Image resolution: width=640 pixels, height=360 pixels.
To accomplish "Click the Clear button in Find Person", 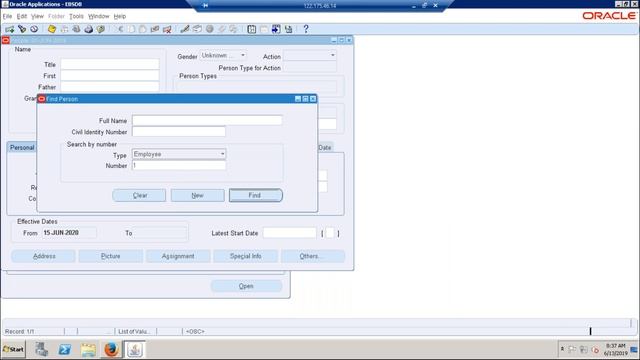I will [x=139, y=196].
